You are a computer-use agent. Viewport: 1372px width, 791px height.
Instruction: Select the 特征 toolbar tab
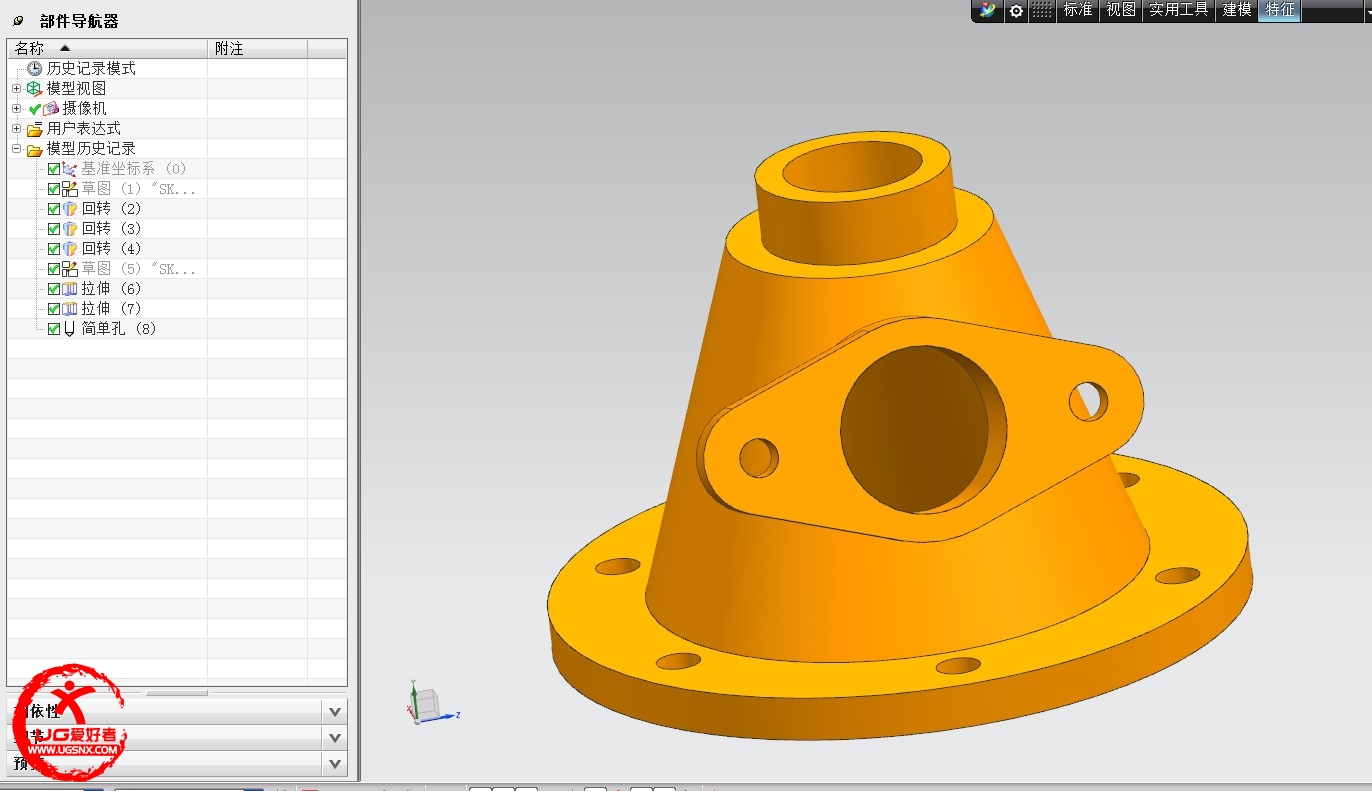tap(1280, 10)
